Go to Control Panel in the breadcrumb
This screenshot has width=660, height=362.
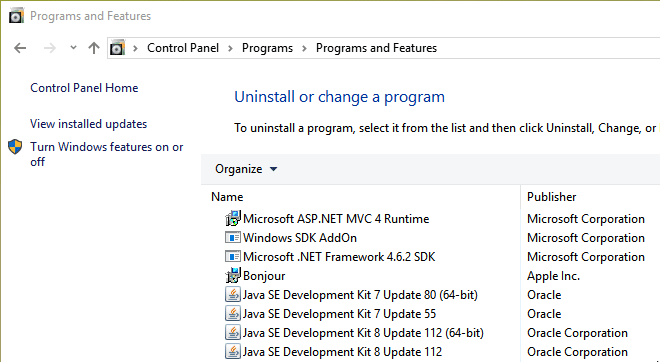[183, 48]
